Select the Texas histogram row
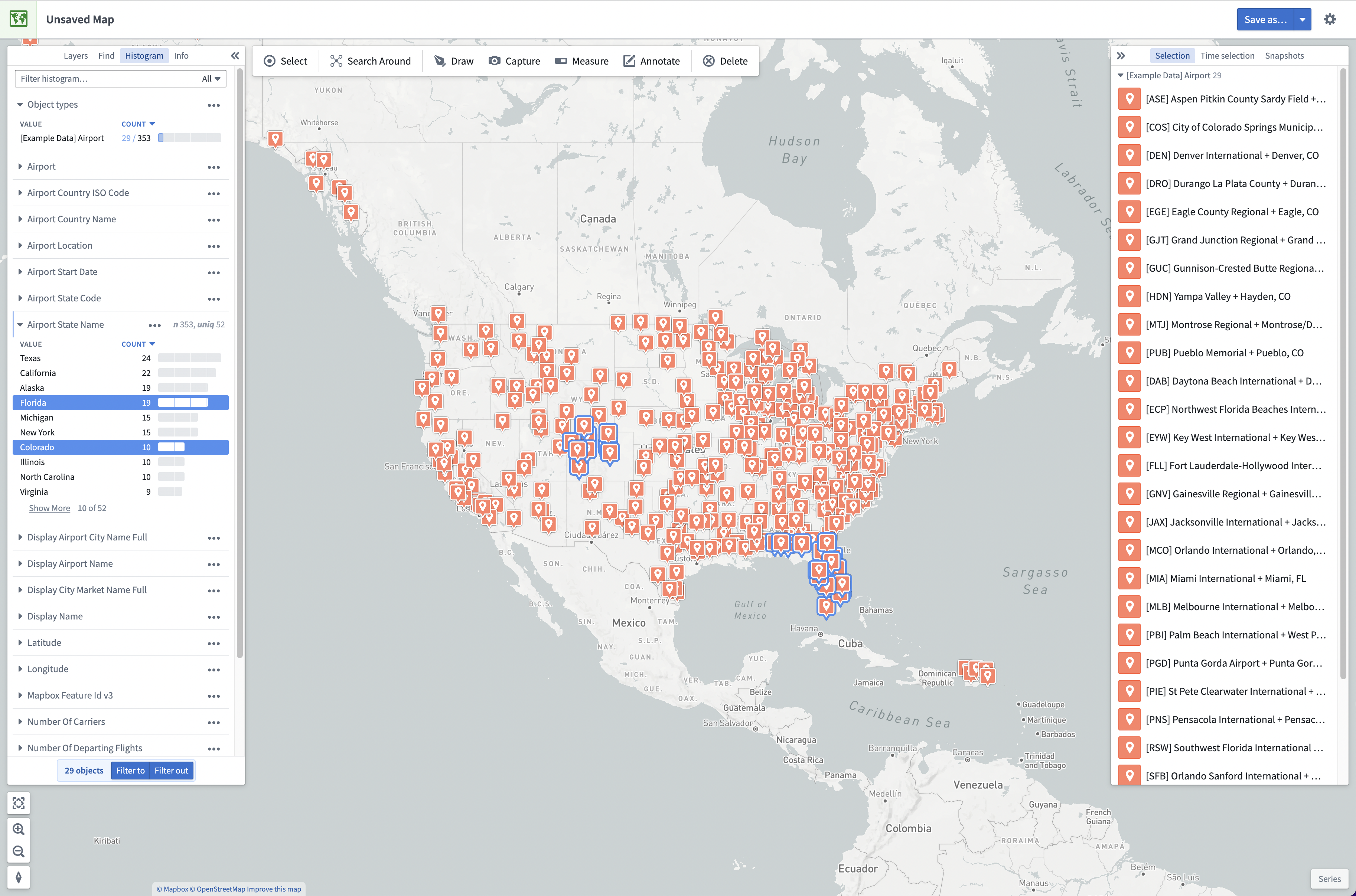This screenshot has width=1356, height=896. (x=121, y=358)
